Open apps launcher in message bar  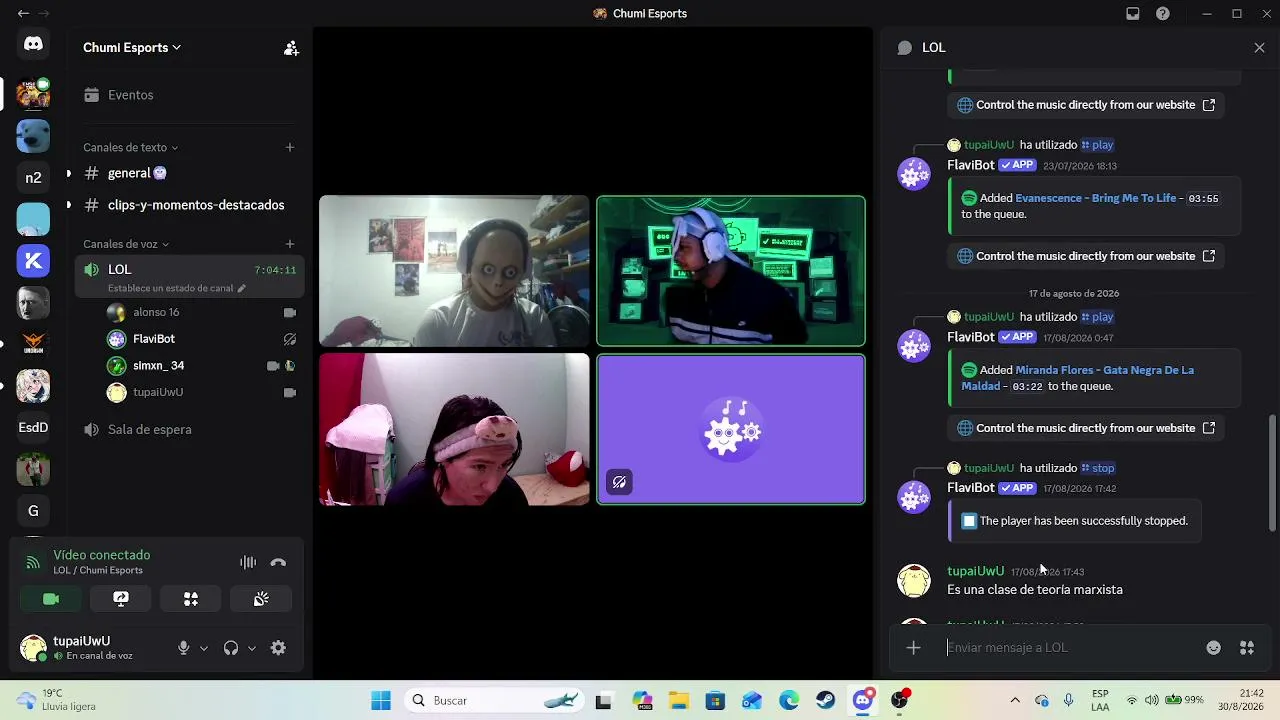point(1247,648)
